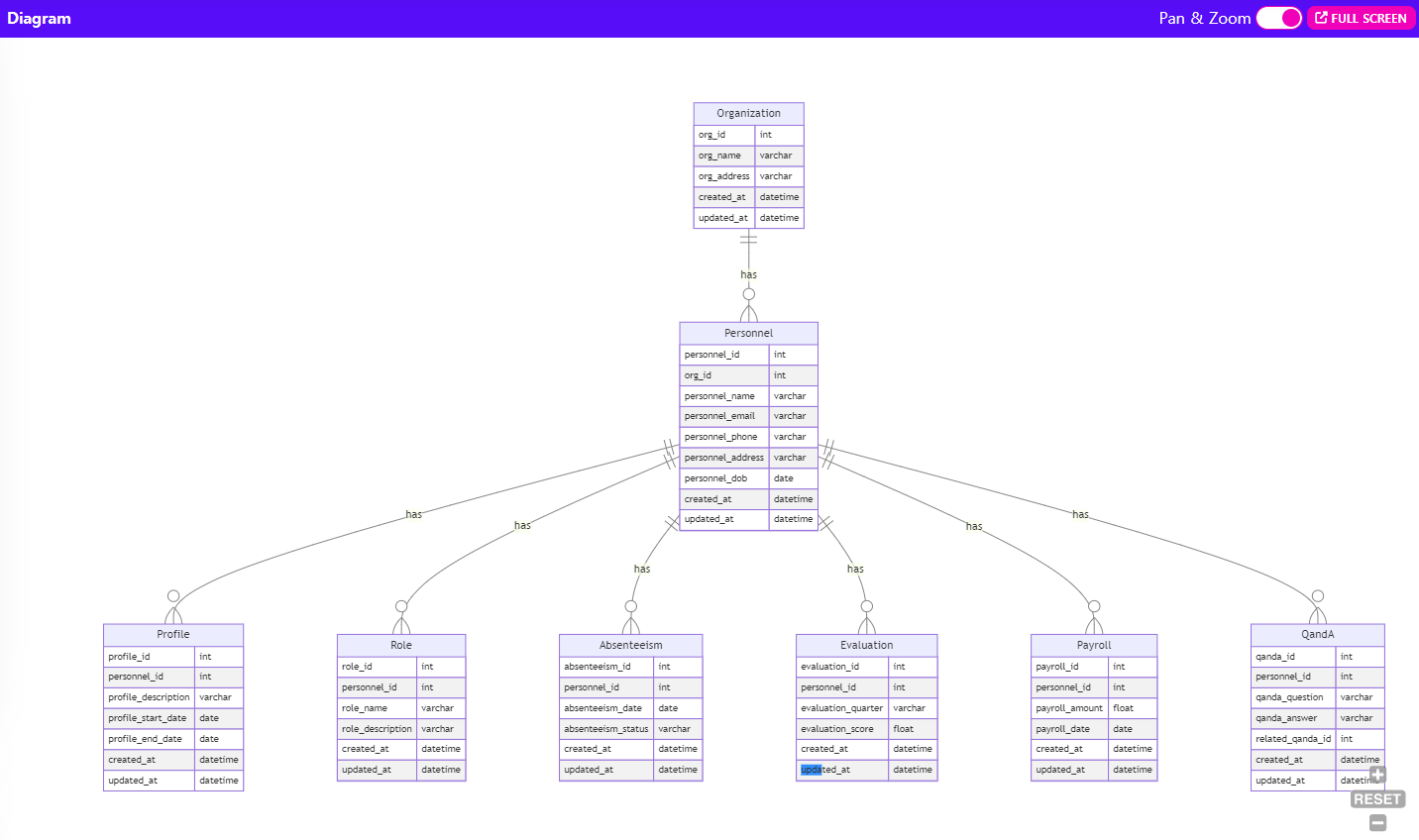The image size is (1419, 840).
Task: Click the Payroll table header
Action: click(1094, 645)
